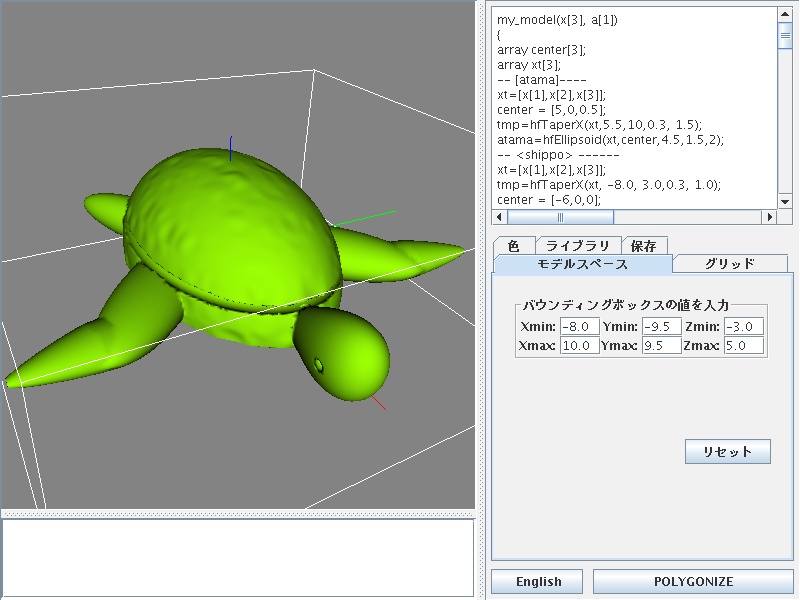
Task: Focus the Zmin text field
Action: coord(743,327)
